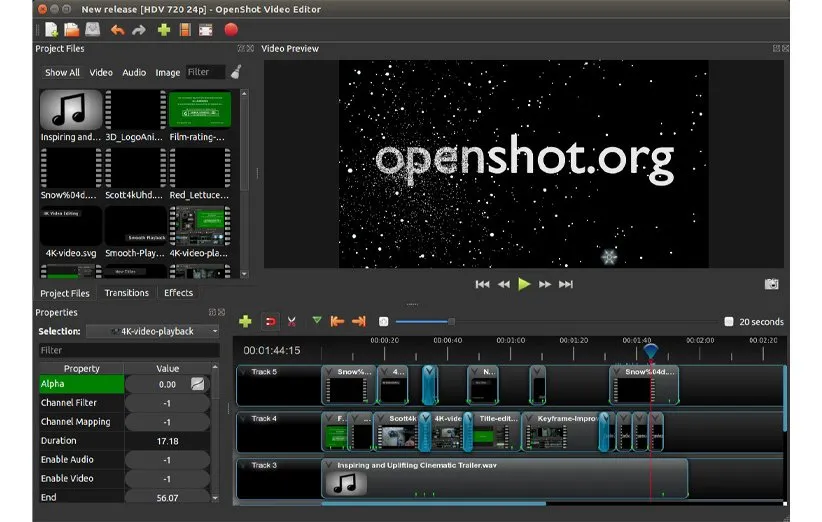This screenshot has height=522, width=822.
Task: Click the Add Marker green triangle icon
Action: click(x=317, y=321)
